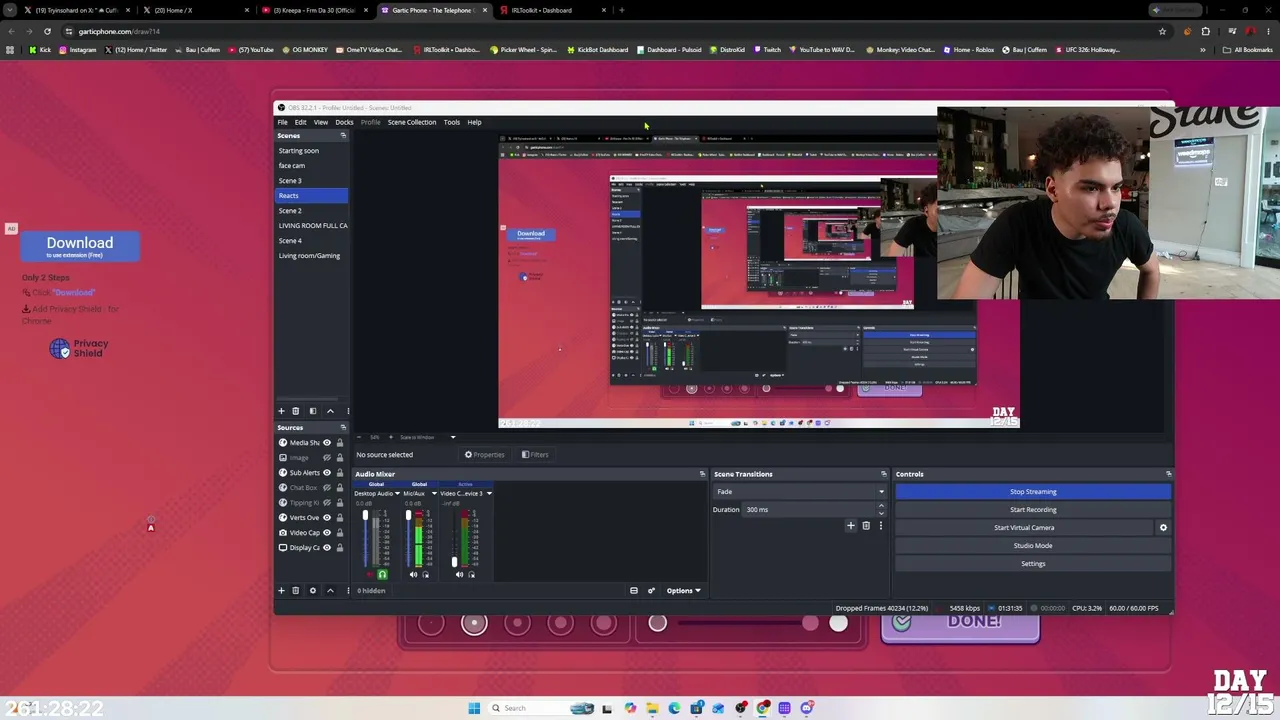The height and width of the screenshot is (720, 1280).
Task: Open Windows Start menu on taskbar
Action: (x=474, y=708)
